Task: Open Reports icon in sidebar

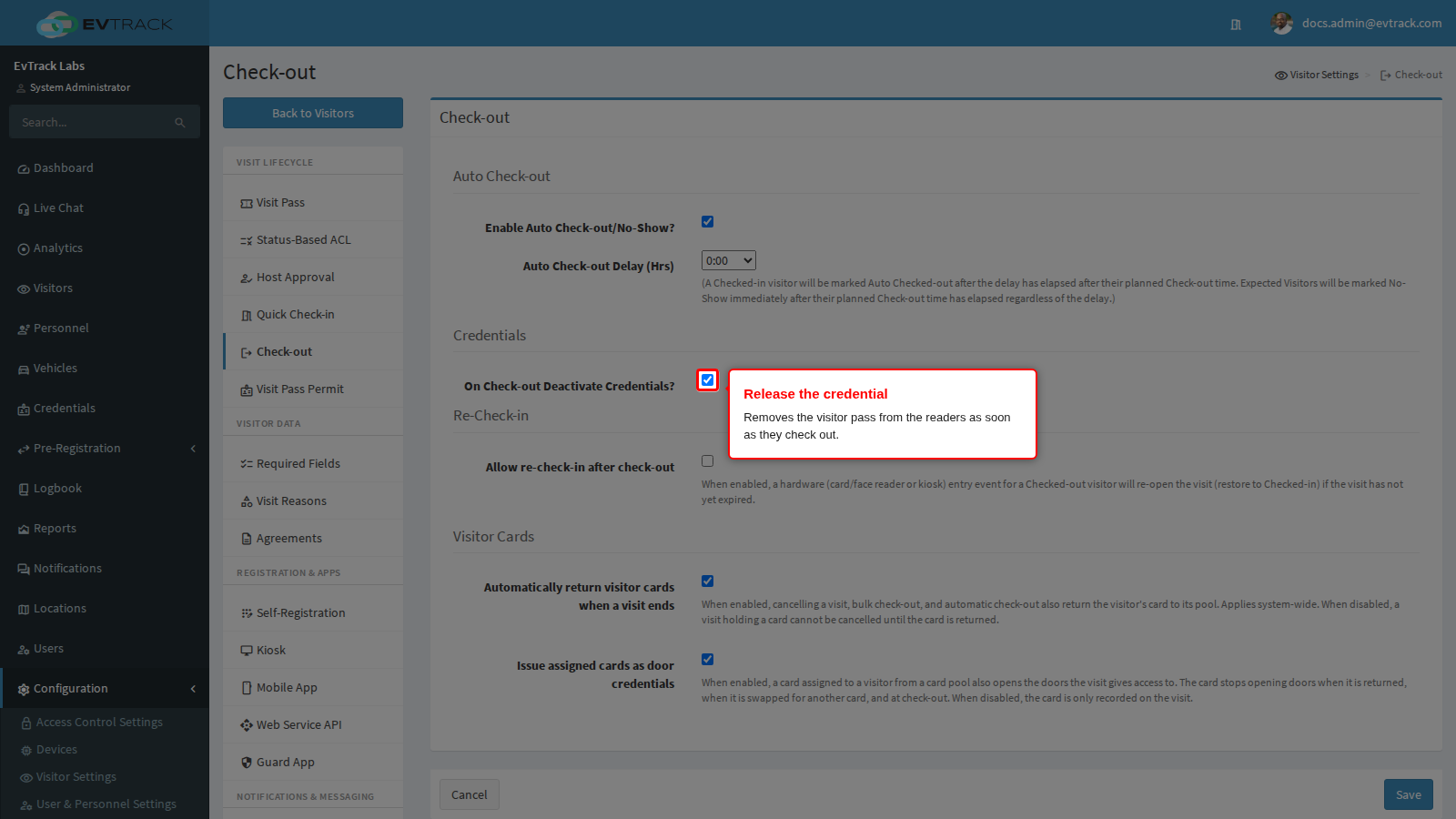Action: [24, 530]
